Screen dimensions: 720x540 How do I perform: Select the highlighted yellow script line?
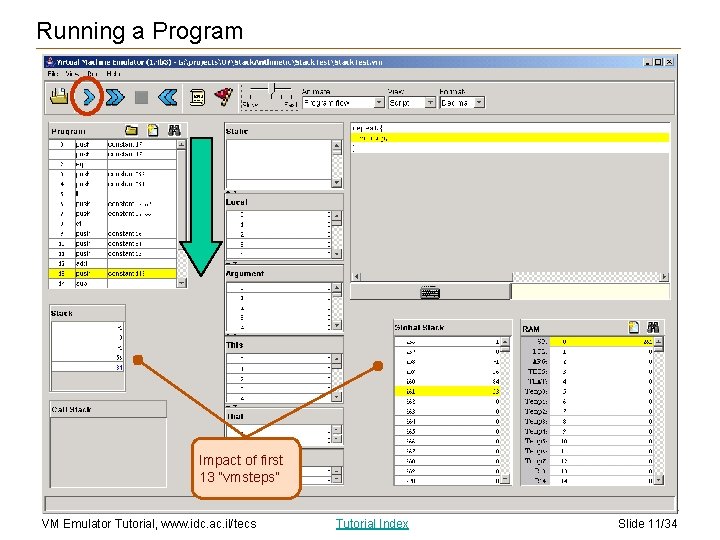(x=510, y=138)
